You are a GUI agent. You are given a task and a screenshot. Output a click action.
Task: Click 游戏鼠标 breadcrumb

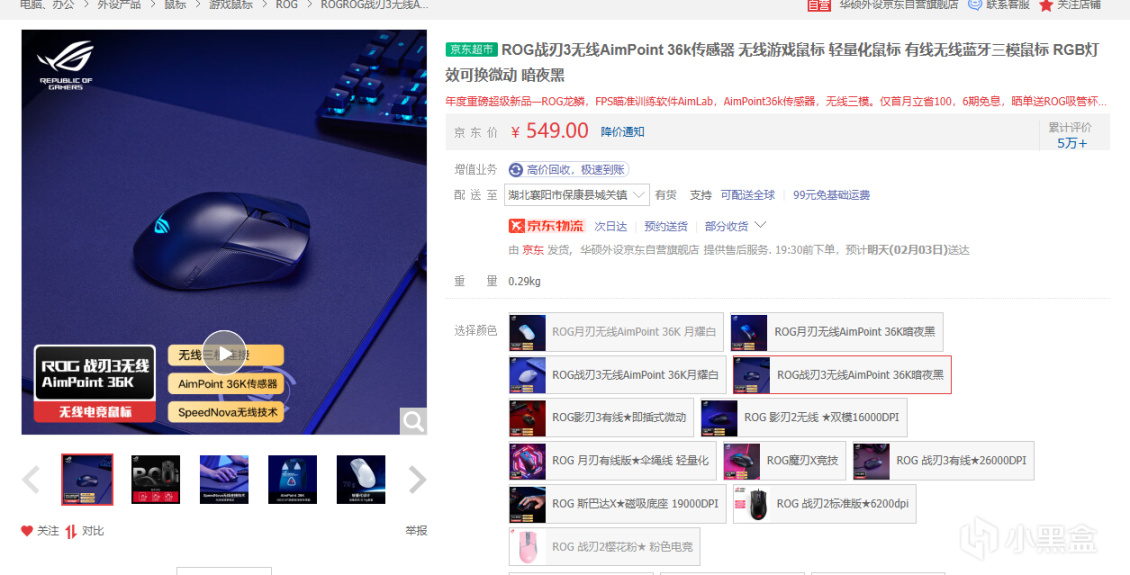coord(231,5)
